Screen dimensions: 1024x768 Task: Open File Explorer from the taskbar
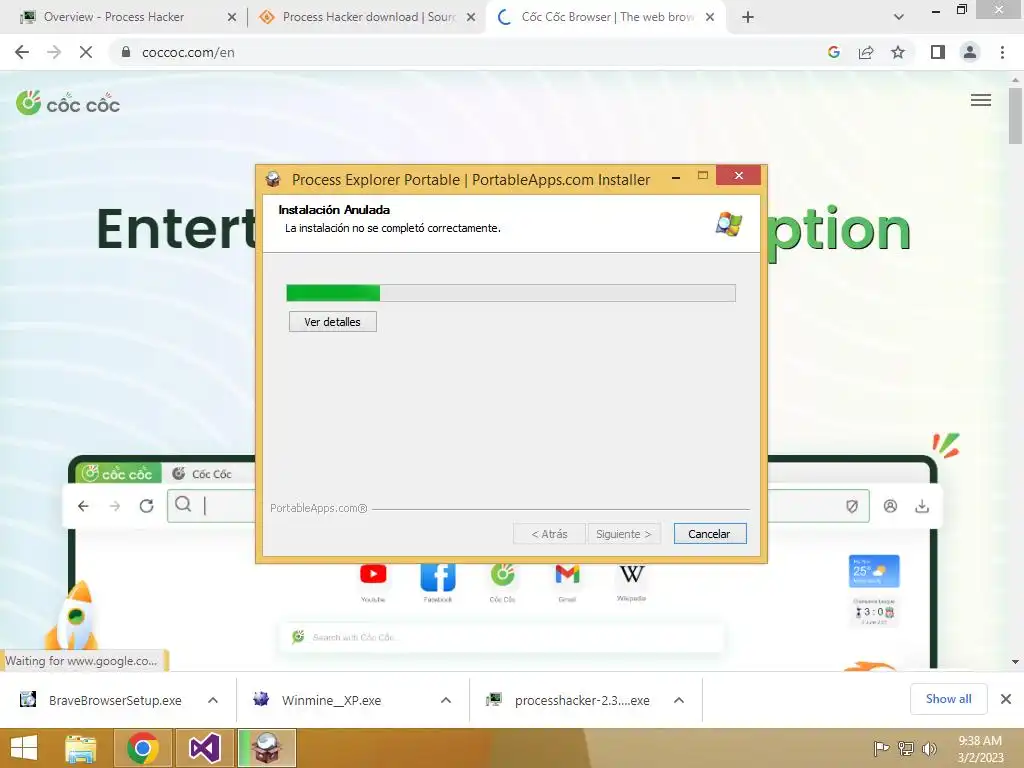pyautogui.click(x=81, y=748)
